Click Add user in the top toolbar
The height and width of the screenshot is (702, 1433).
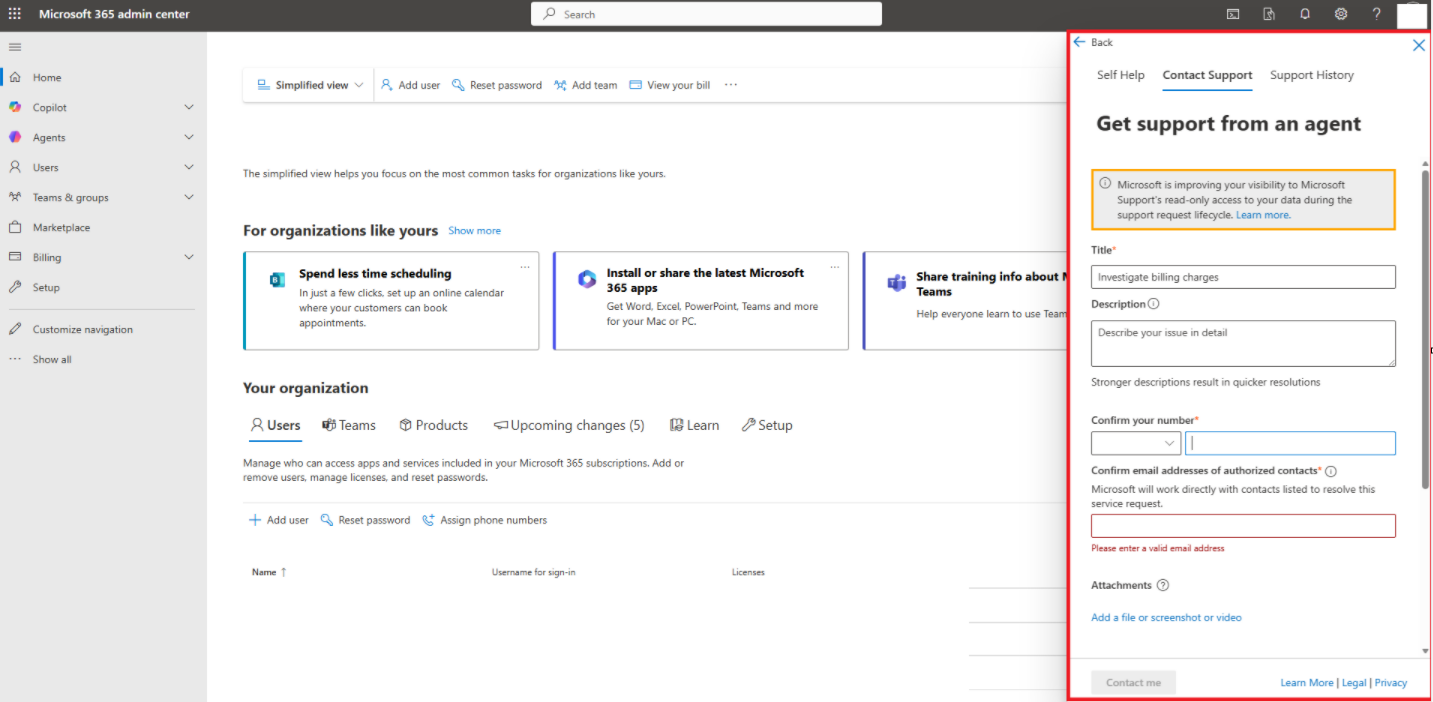[410, 85]
